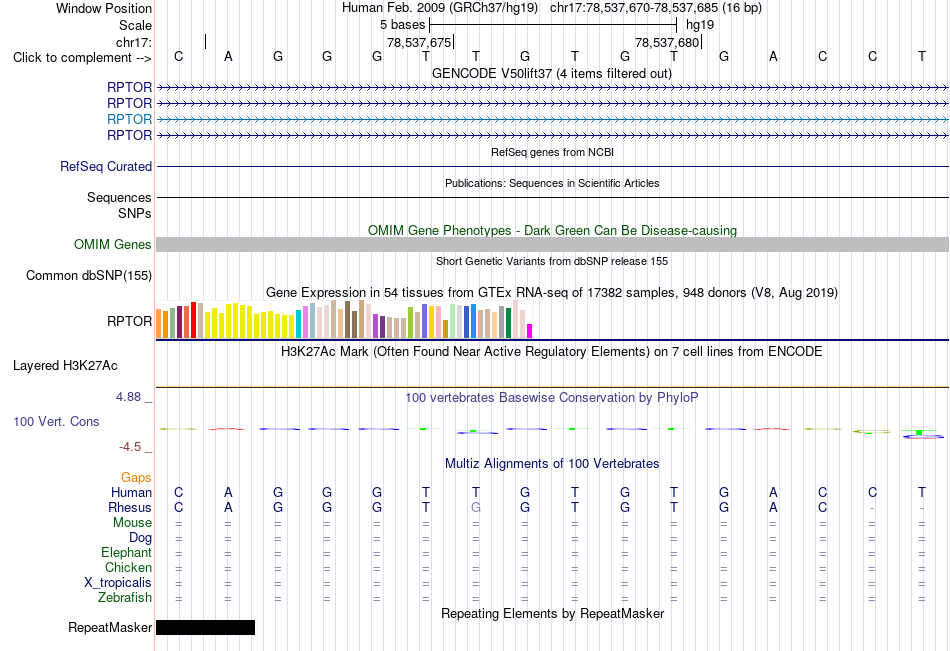Open GENCODE V50lift37 track title
The height and width of the screenshot is (651, 950).
pyautogui.click(x=551, y=73)
